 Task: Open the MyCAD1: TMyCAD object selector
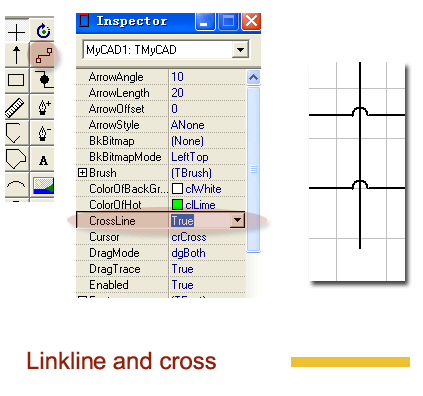pos(240,50)
